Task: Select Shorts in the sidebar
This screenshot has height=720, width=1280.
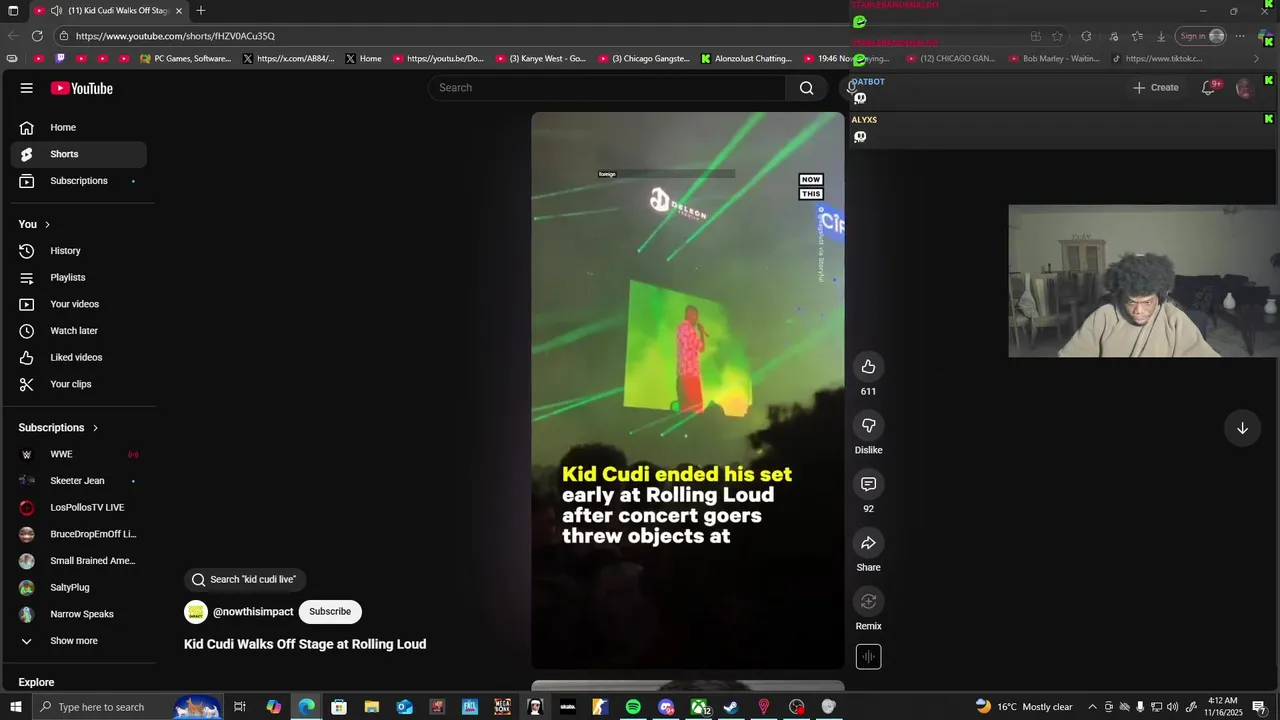Action: tap(79, 154)
